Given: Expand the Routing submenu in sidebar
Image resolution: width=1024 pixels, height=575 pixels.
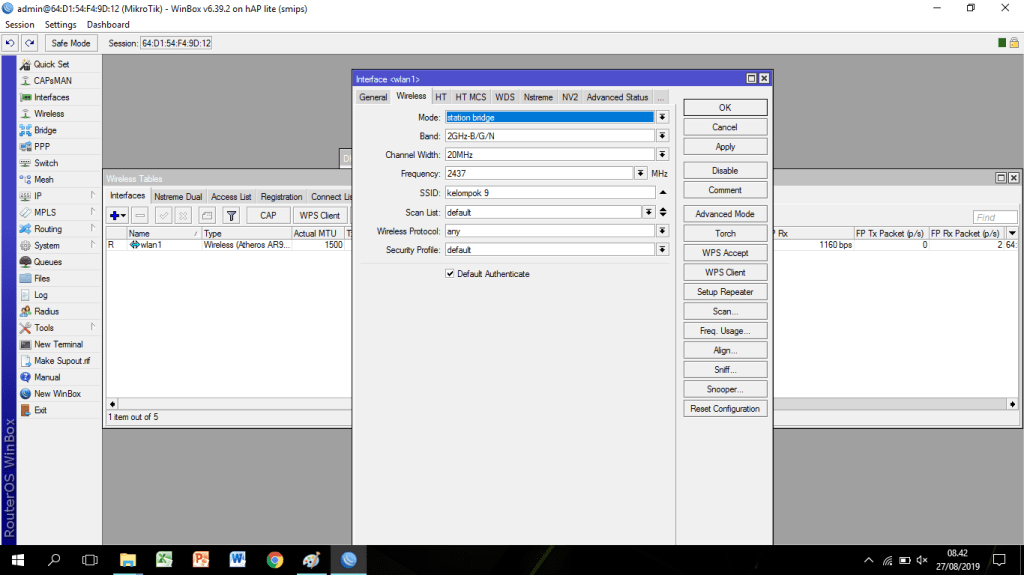Looking at the screenshot, I should click(x=47, y=229).
